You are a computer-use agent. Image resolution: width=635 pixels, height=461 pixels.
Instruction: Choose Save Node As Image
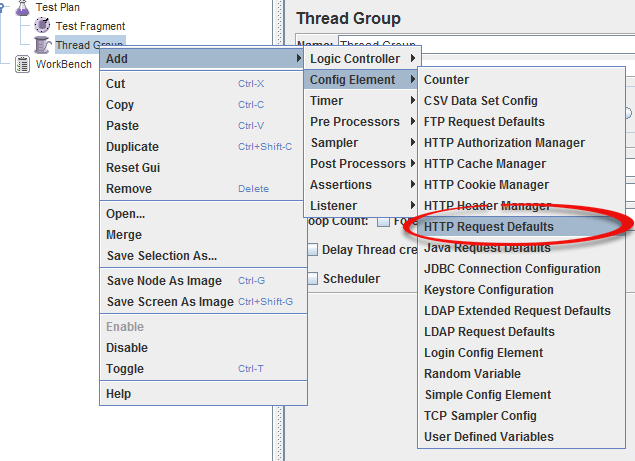click(x=164, y=281)
